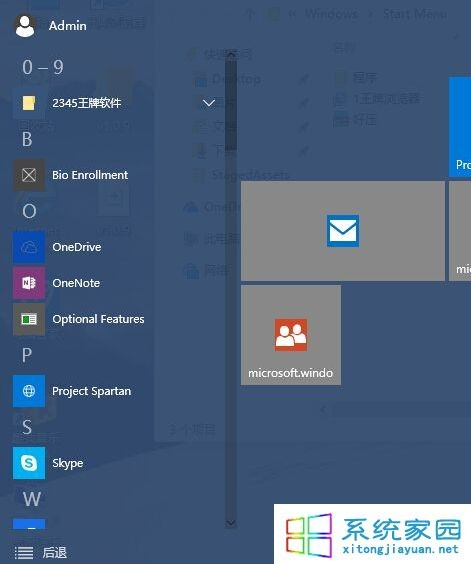Open the blue Pro tile

pos(460,127)
